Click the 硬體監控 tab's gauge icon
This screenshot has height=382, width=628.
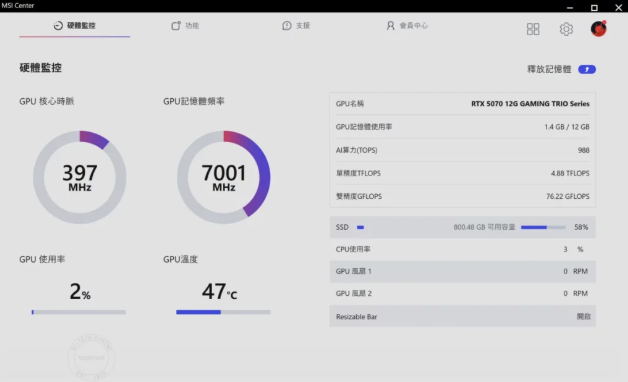pos(58,26)
